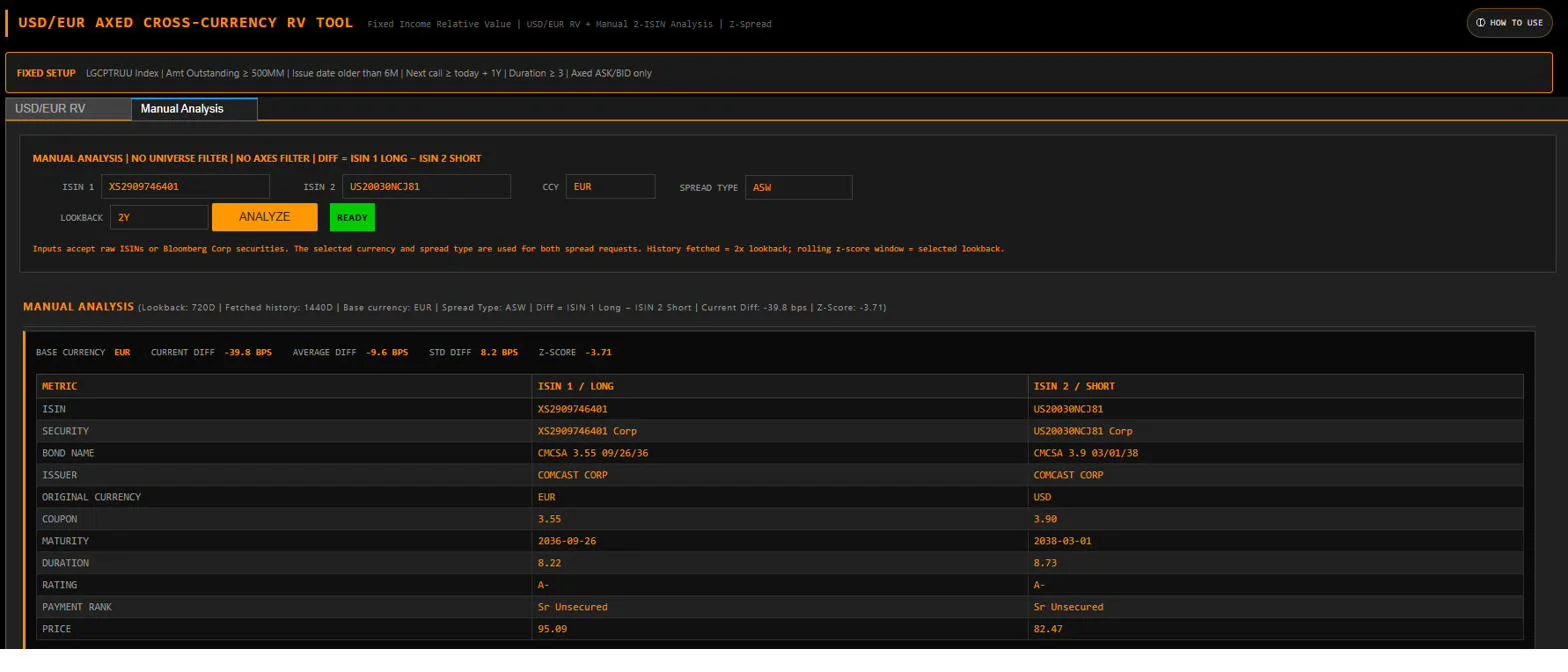Open the Lookback 2Y dropdown
The height and width of the screenshot is (672, 1568).
[159, 217]
